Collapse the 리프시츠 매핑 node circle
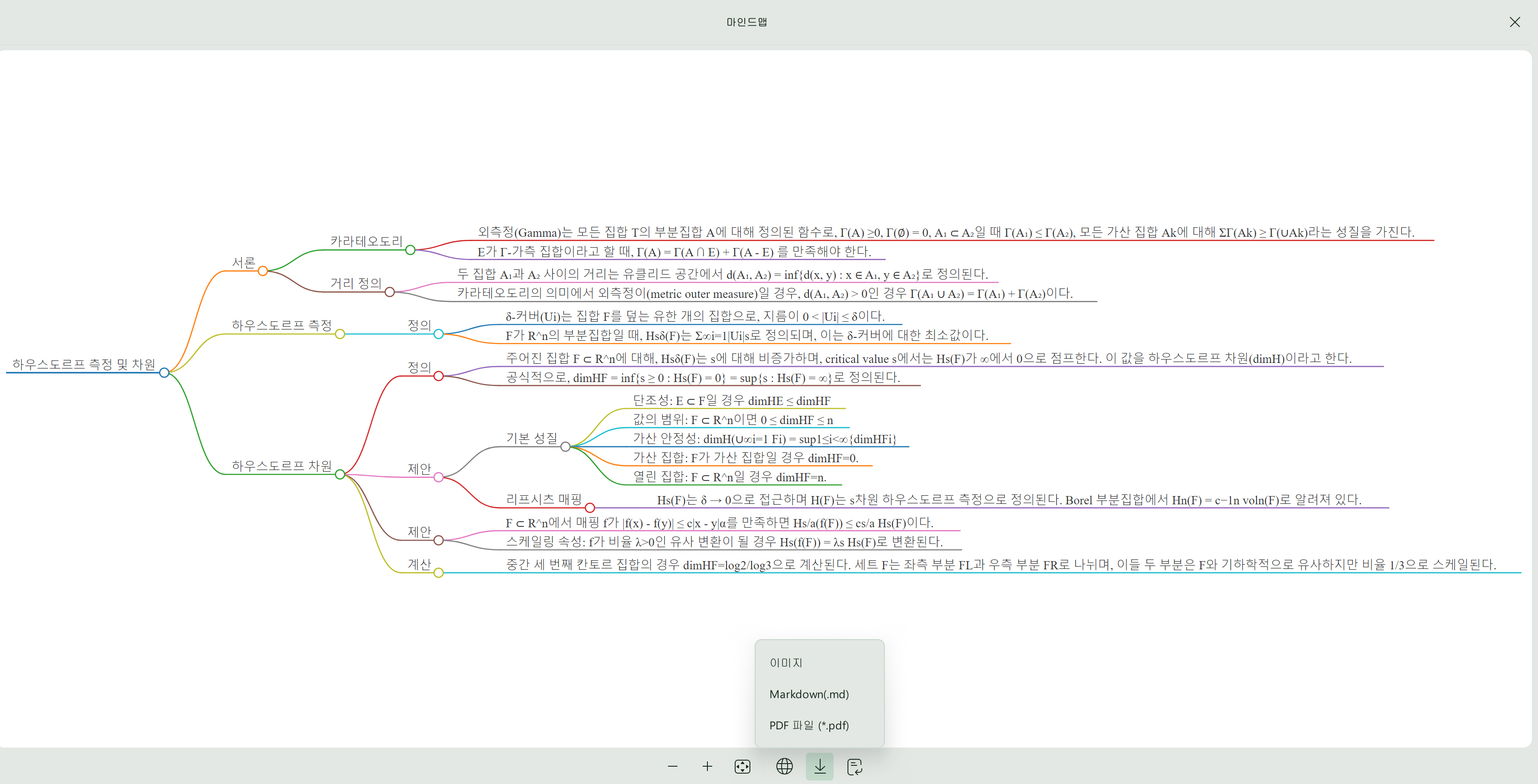The width and height of the screenshot is (1538, 784). coord(590,507)
